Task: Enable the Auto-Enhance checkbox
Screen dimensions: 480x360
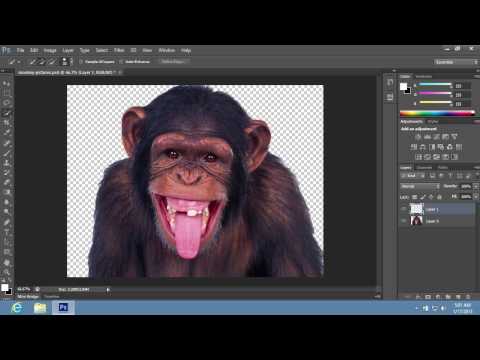Action: tap(121, 62)
